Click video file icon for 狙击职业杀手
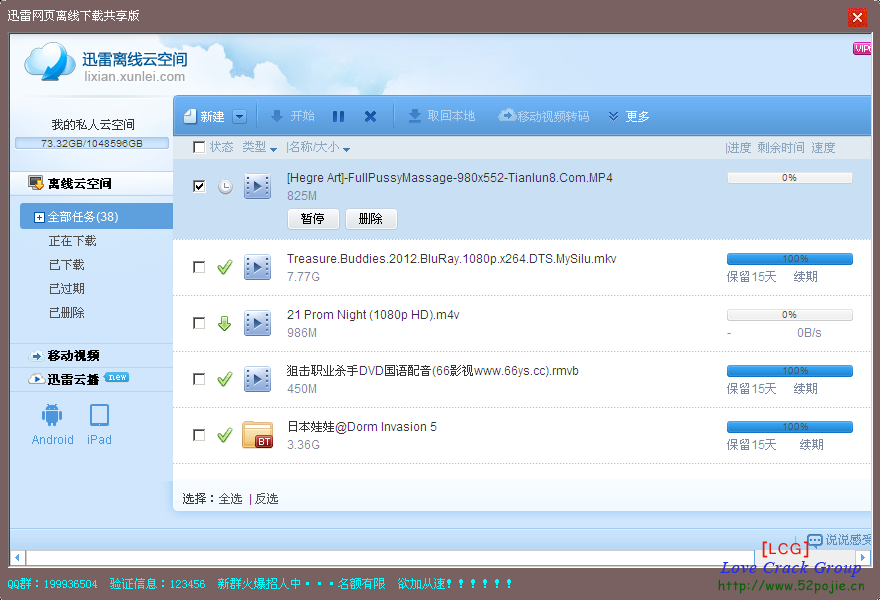Viewport: 880px width, 600px height. [258, 379]
